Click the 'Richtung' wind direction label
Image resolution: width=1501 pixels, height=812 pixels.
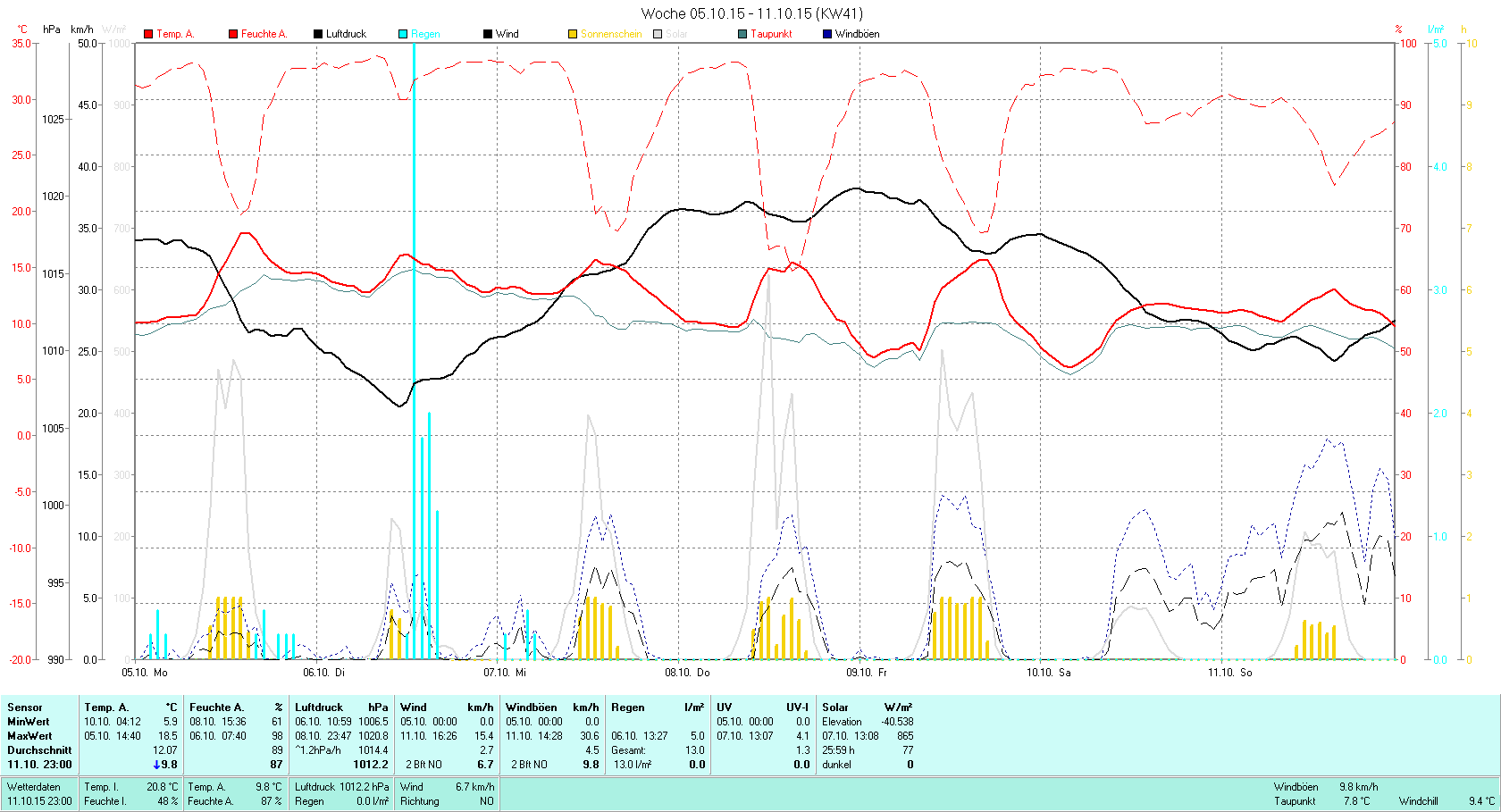(419, 800)
